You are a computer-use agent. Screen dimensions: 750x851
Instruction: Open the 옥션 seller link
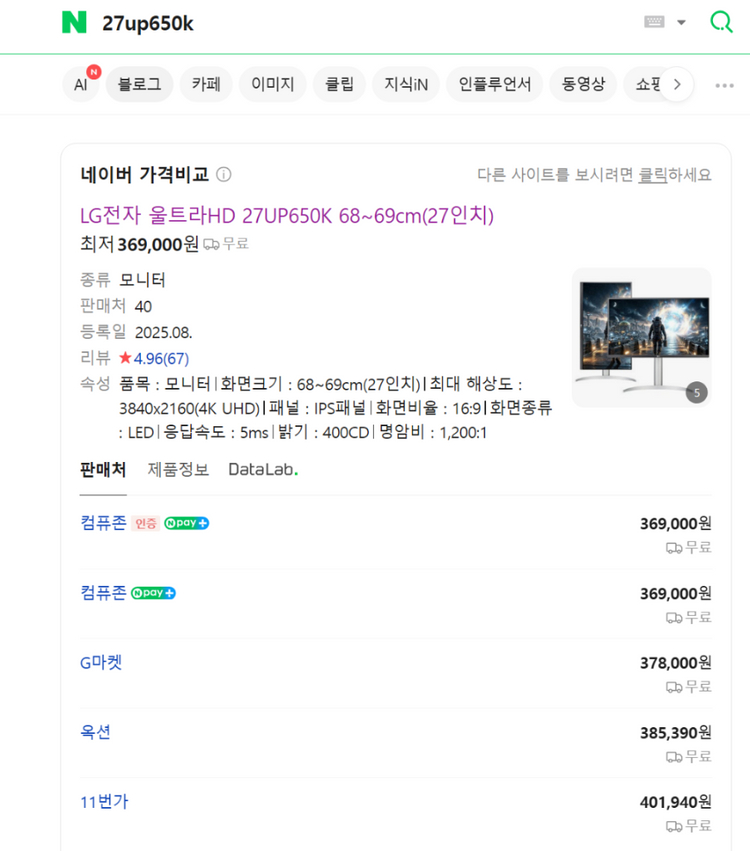(x=96, y=732)
